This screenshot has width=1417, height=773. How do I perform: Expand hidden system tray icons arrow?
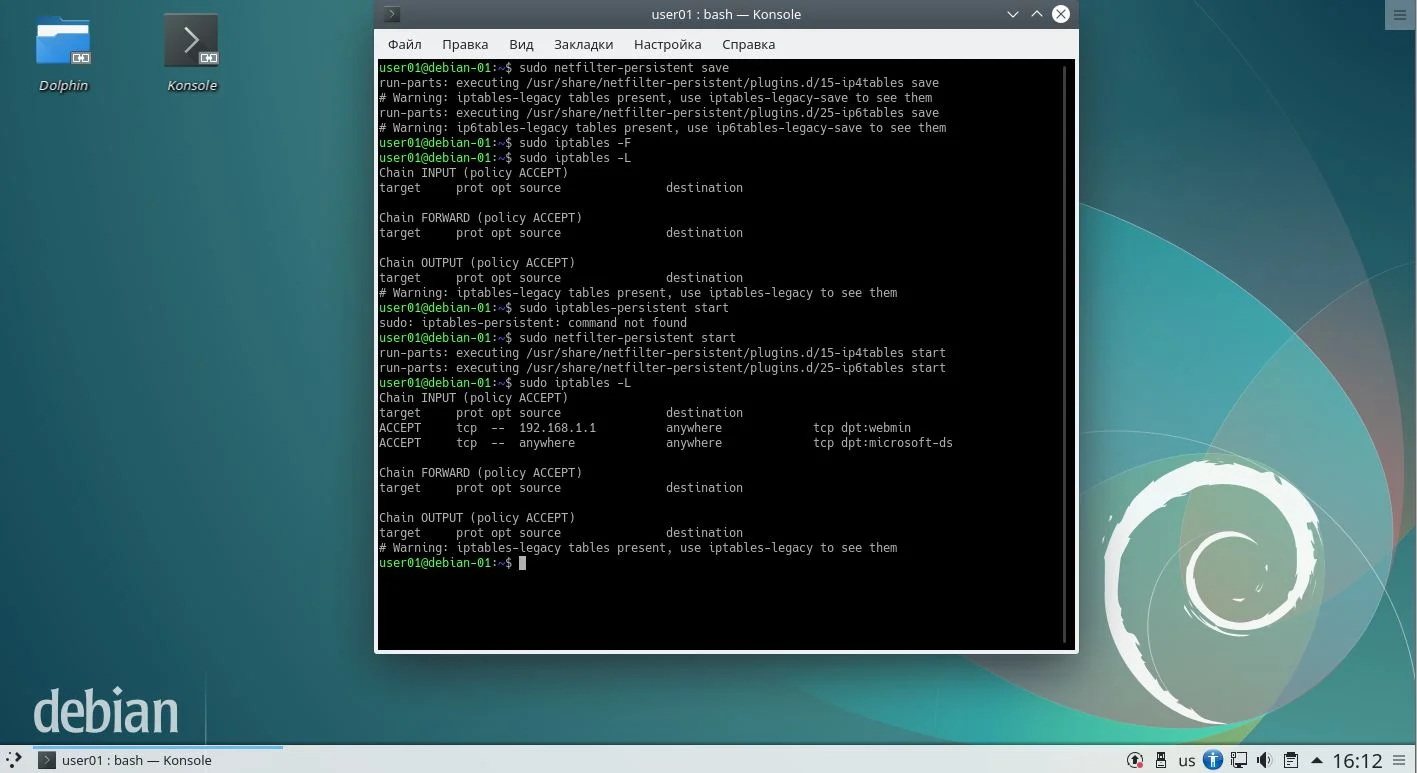[x=1316, y=761]
